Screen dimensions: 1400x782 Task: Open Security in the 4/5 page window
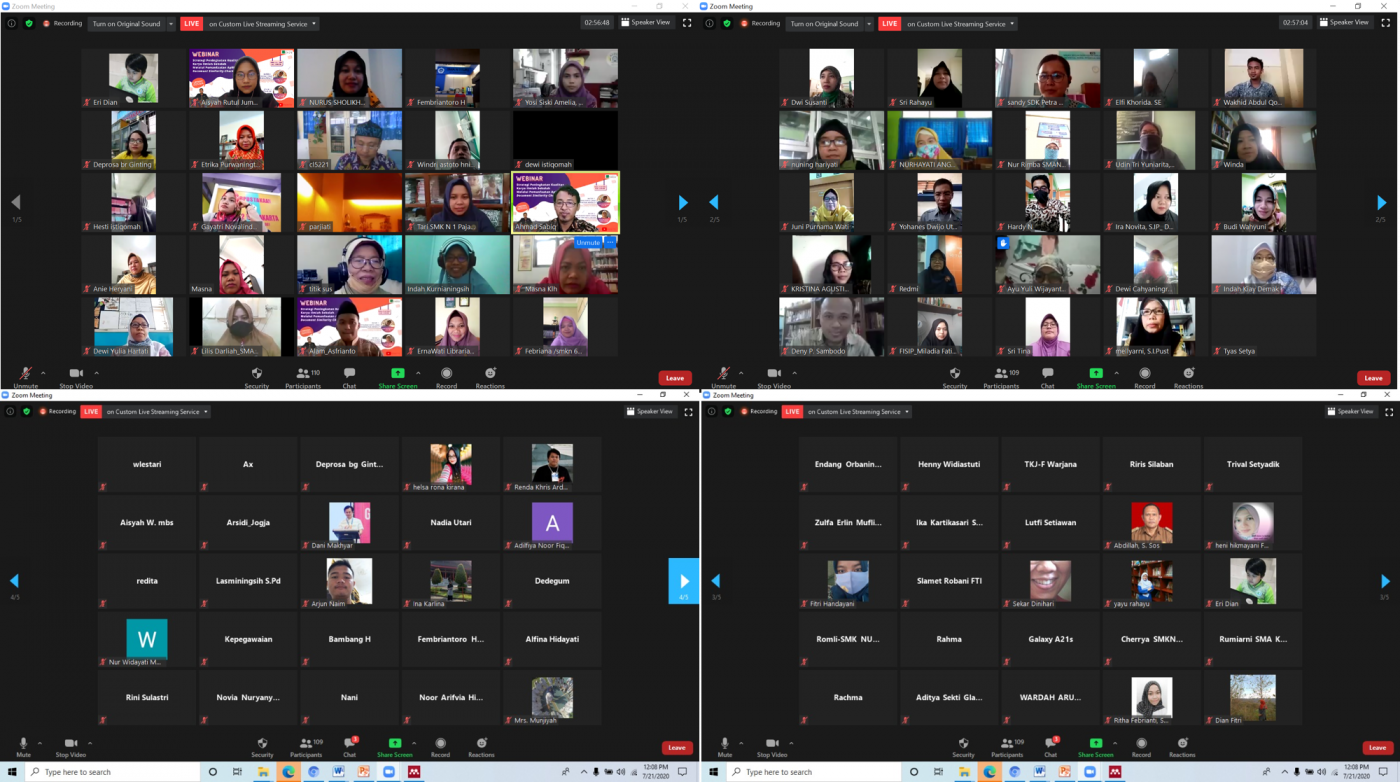(262, 746)
